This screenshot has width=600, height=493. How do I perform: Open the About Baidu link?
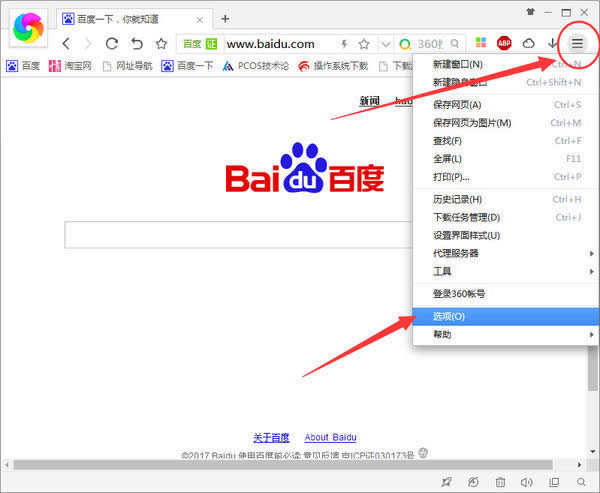click(x=330, y=437)
